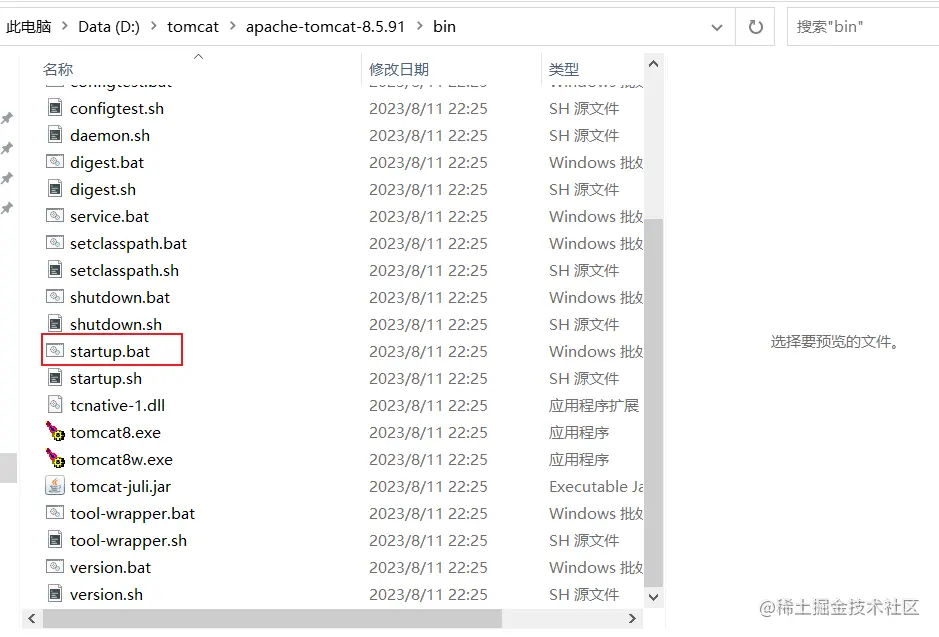Click the tomcat8w.exe application icon
The height and width of the screenshot is (637, 939).
[x=55, y=459]
